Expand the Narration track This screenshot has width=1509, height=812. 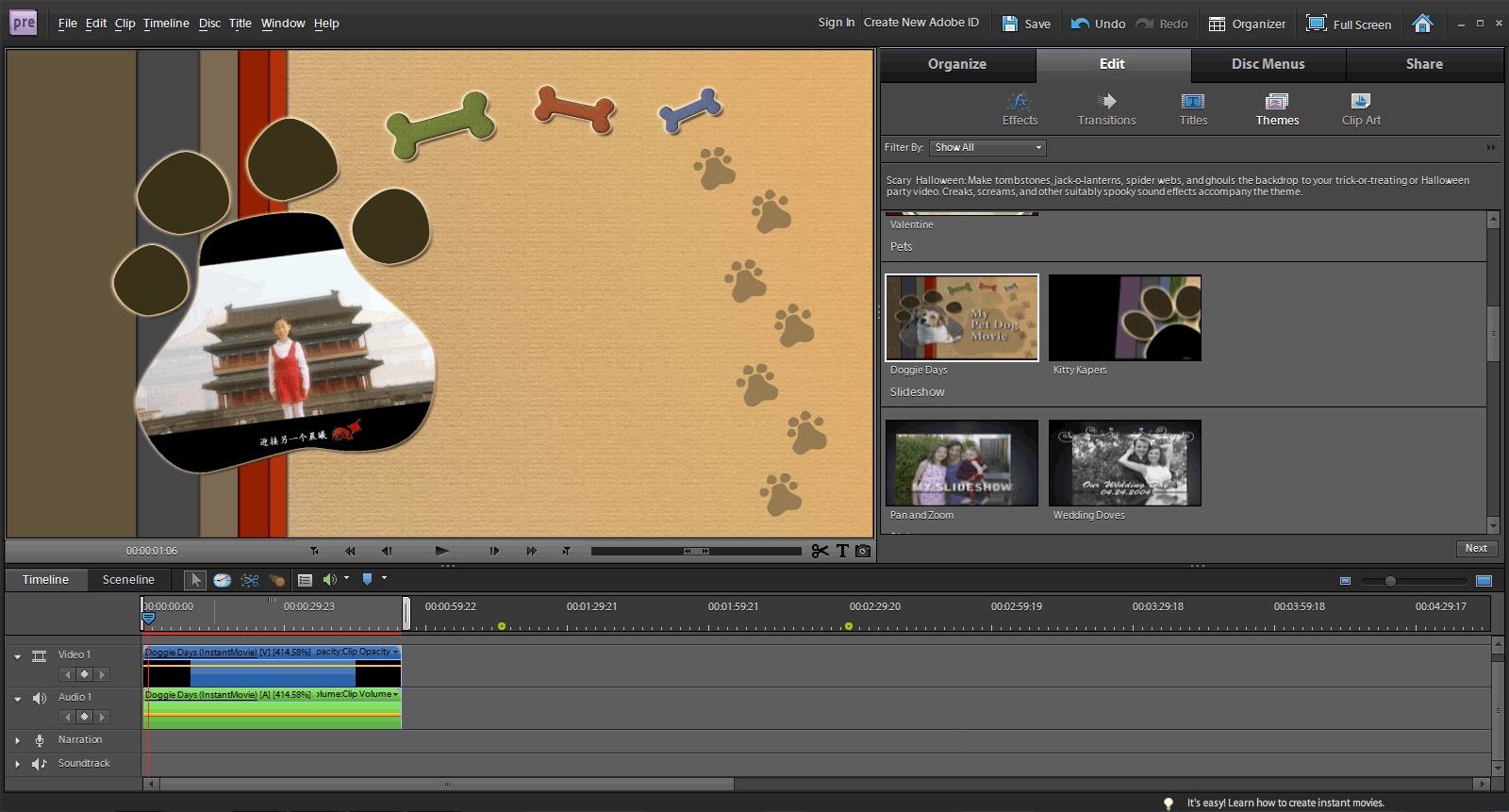[x=18, y=740]
